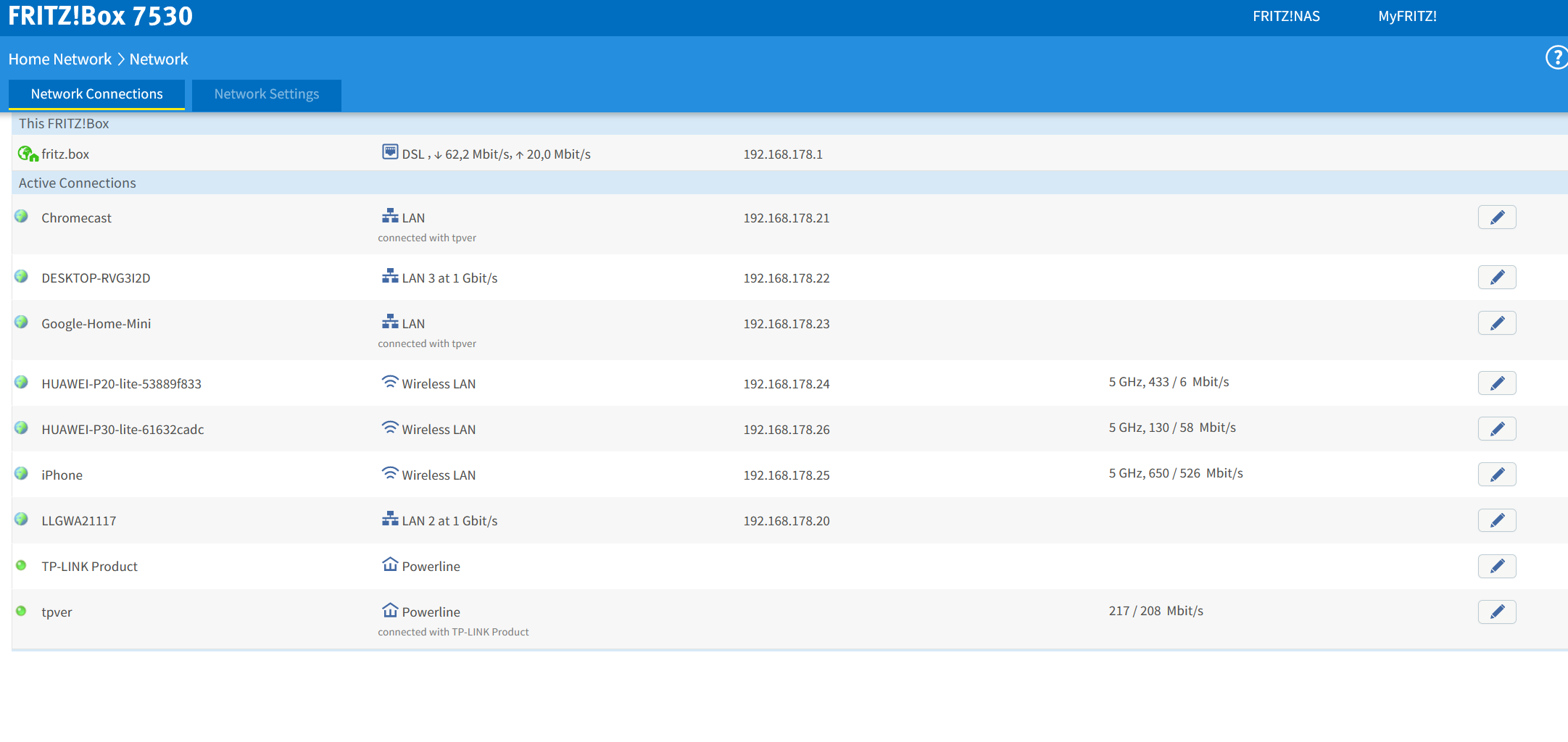Viewport: 1568px width, 742px height.
Task: Click the Powerline house icon for TP-LINK Product
Action: coord(390,564)
